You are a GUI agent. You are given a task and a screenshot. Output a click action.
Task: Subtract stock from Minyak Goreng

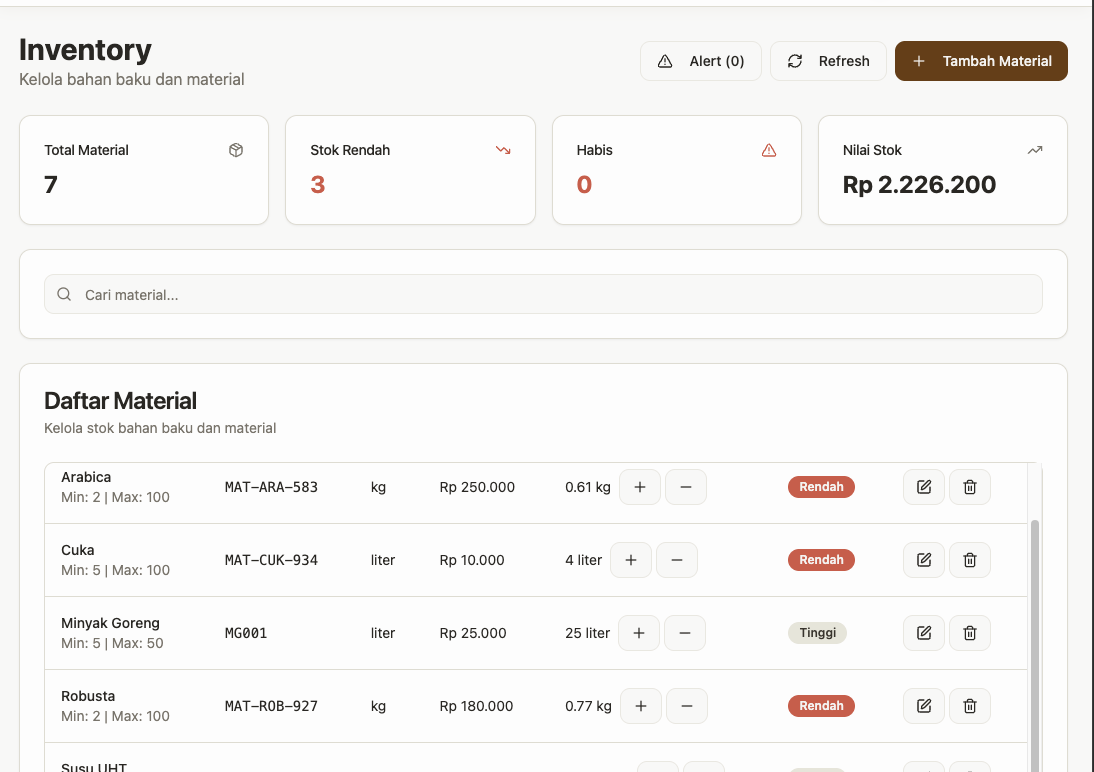coord(685,633)
